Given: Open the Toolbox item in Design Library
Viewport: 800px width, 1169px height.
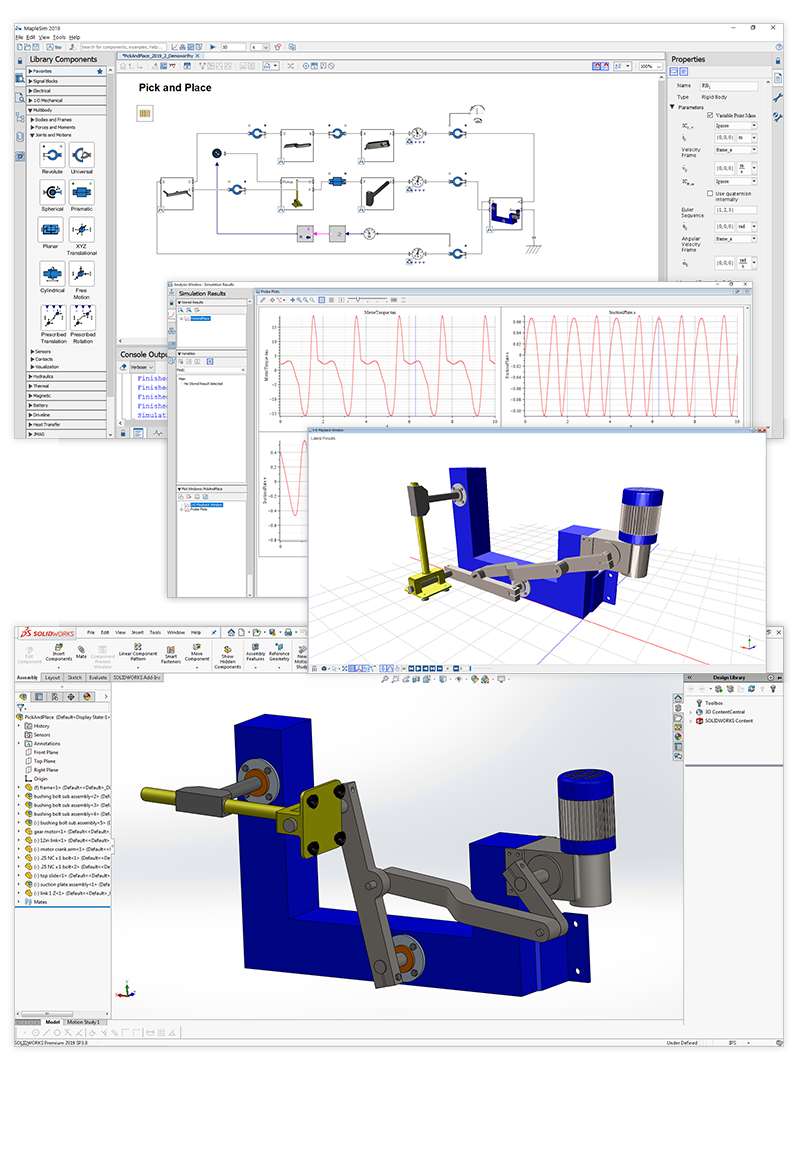Looking at the screenshot, I should coord(714,703).
